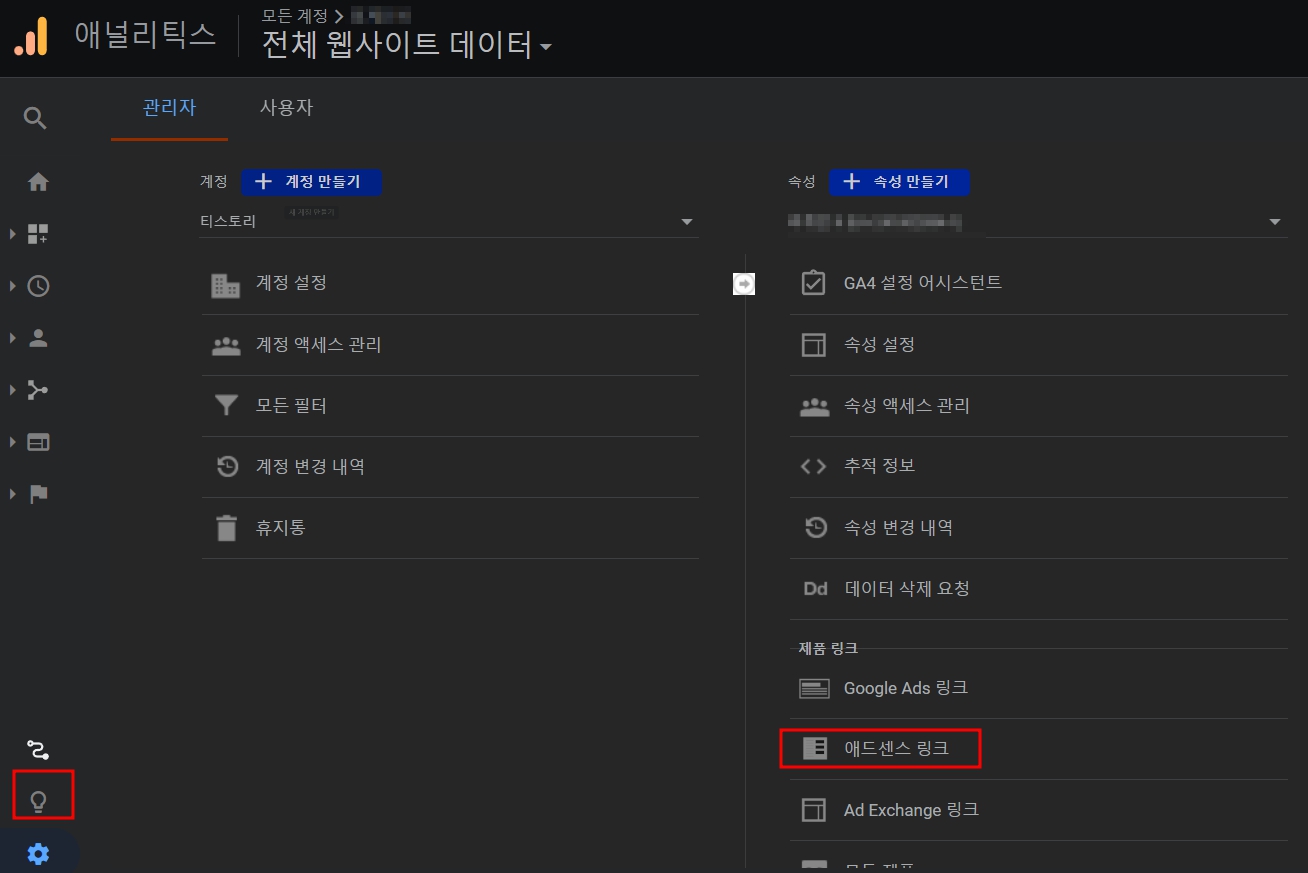This screenshot has height=873, width=1308.
Task: Expand the Realtime section arrow
Action: [12, 286]
